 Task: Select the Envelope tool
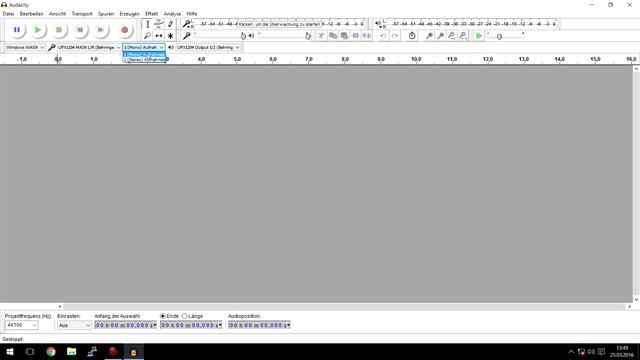[x=159, y=24]
